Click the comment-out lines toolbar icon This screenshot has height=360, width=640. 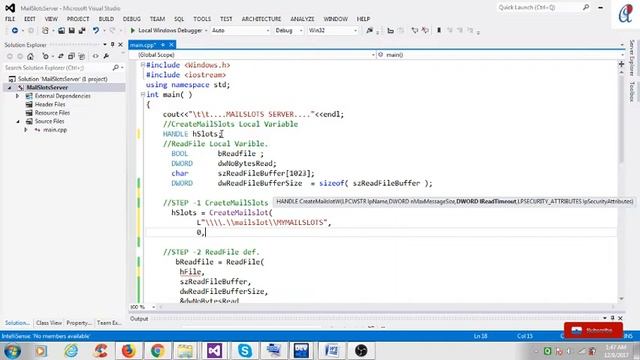pos(415,31)
